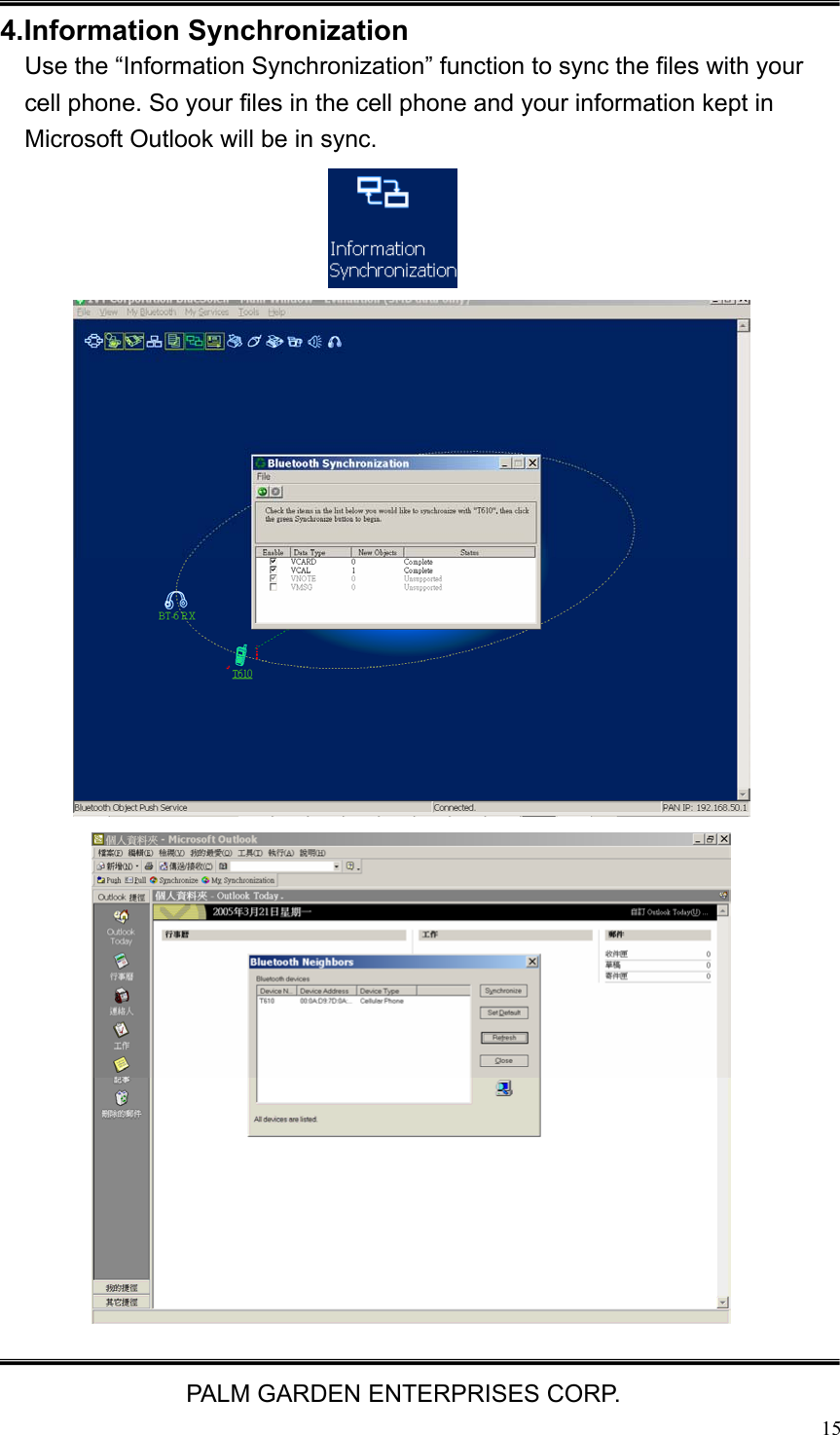Open the Tools menu in BlueSoleil
Image resolution: width=840 pixels, height=1435 pixels.
(247, 312)
